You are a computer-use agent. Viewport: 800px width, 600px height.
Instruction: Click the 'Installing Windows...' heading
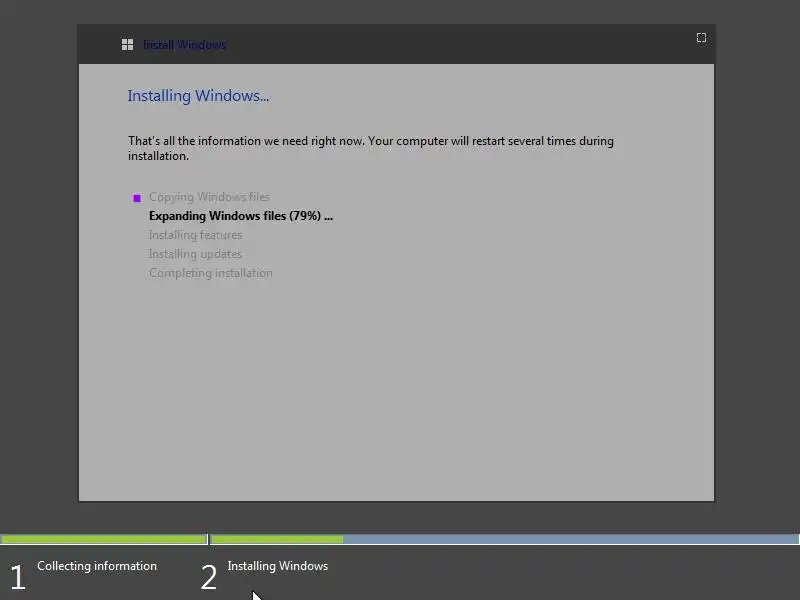pos(198,95)
